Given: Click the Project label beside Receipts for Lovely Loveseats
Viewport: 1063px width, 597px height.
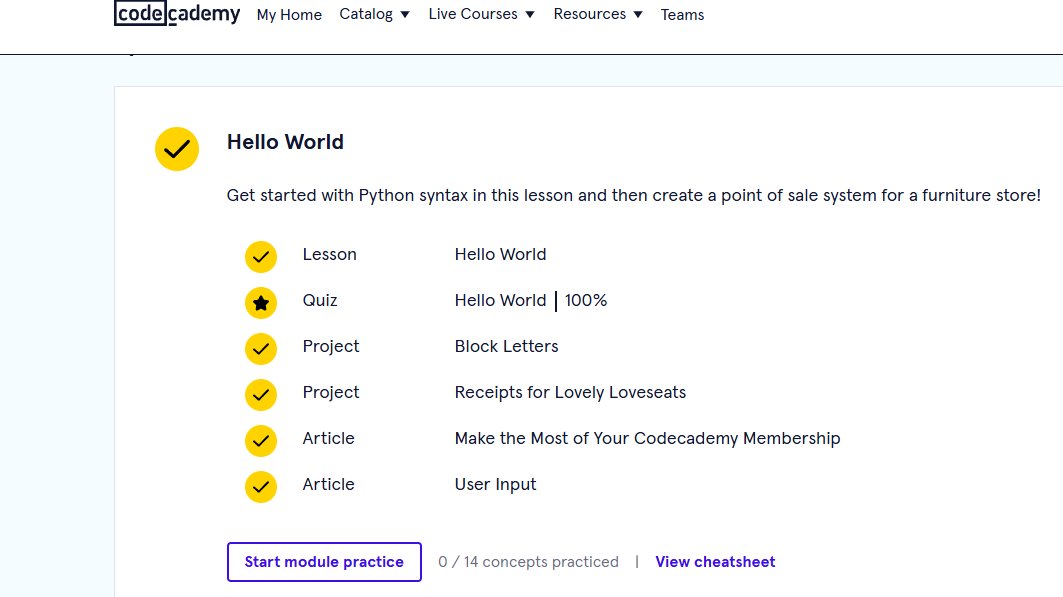Looking at the screenshot, I should point(331,392).
